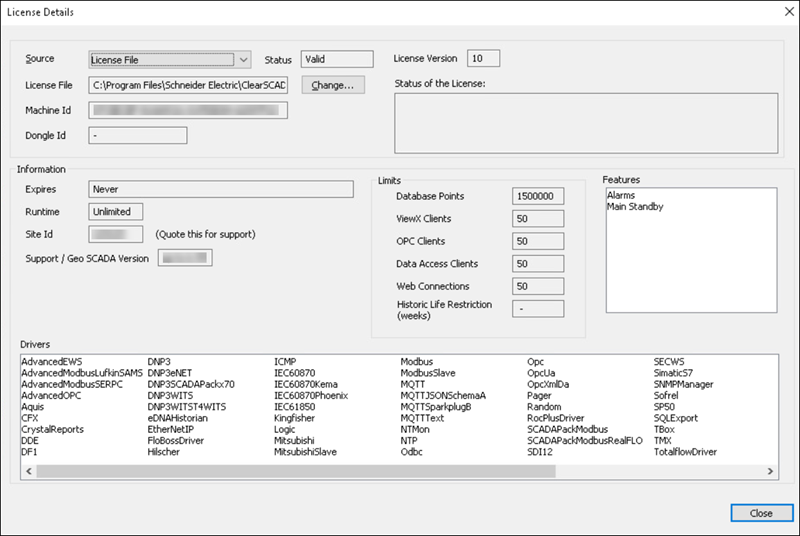Select Main Standby in Features list
Screen dimensions: 800x536
click(635, 207)
